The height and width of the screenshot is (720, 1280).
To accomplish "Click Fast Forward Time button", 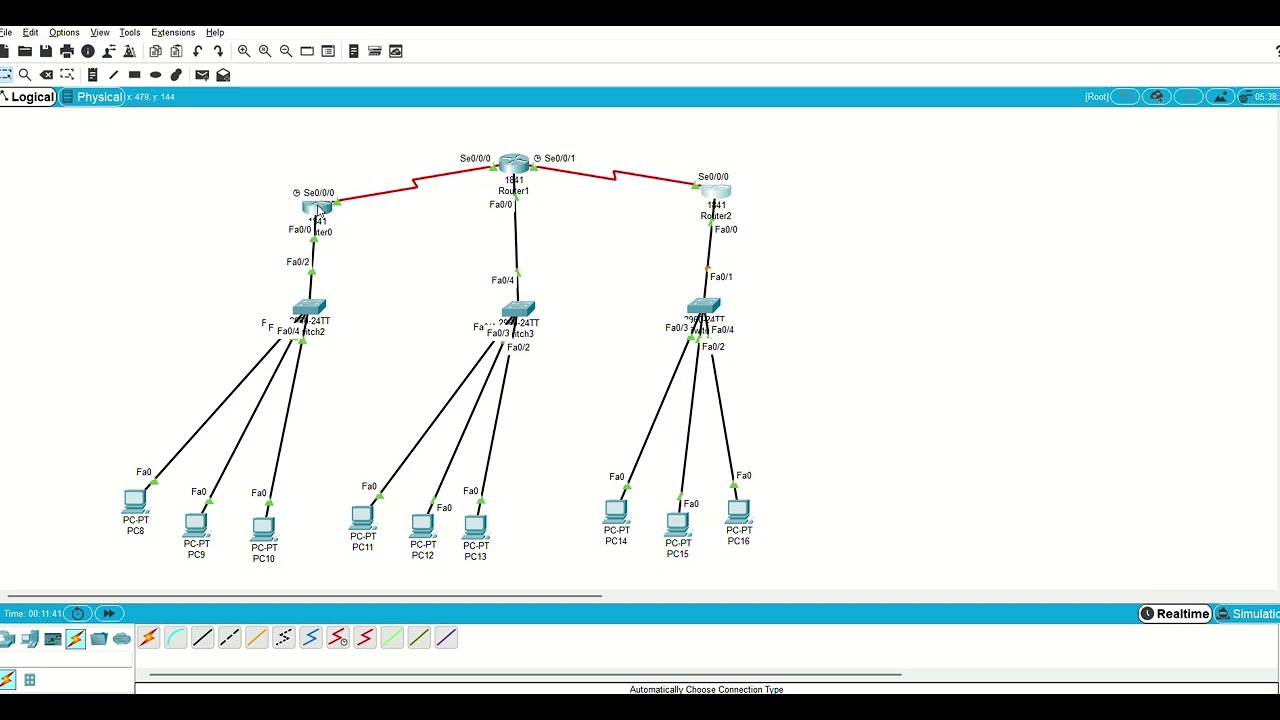I will click(108, 614).
